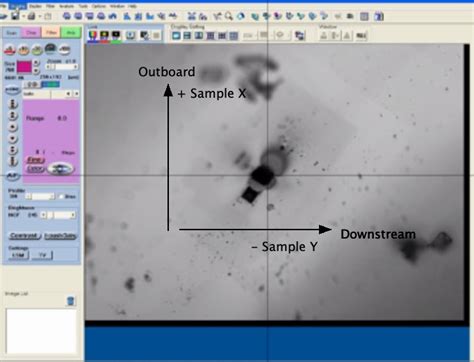Click the trash can icon above the image list
This screenshot has height=362, width=474.
coord(71,301)
